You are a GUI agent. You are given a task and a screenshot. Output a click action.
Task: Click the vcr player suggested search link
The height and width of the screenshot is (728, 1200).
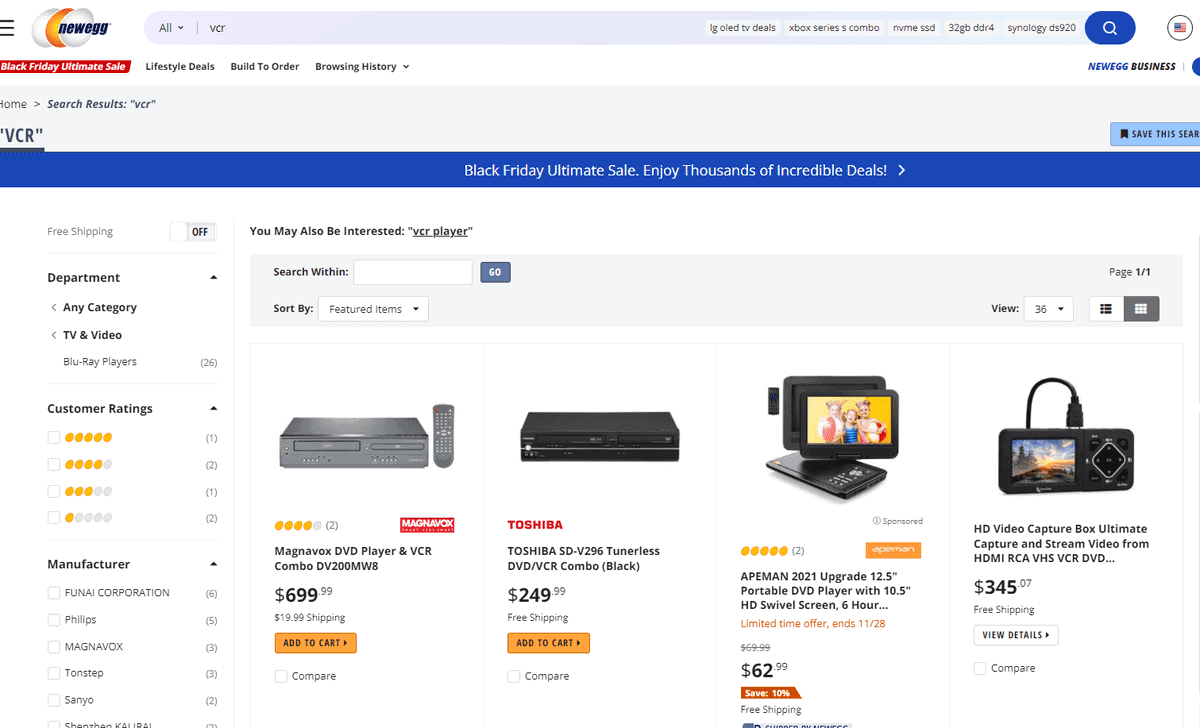click(440, 230)
